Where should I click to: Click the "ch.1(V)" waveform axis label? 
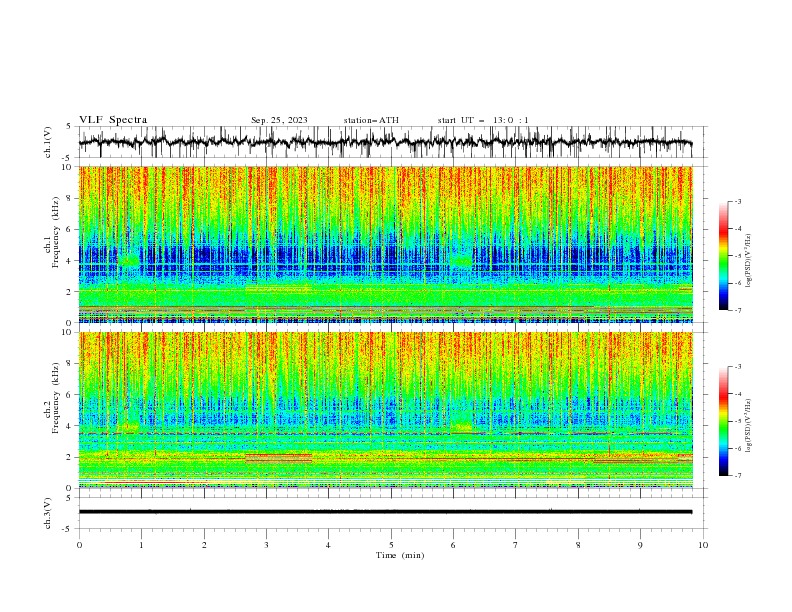pos(48,142)
